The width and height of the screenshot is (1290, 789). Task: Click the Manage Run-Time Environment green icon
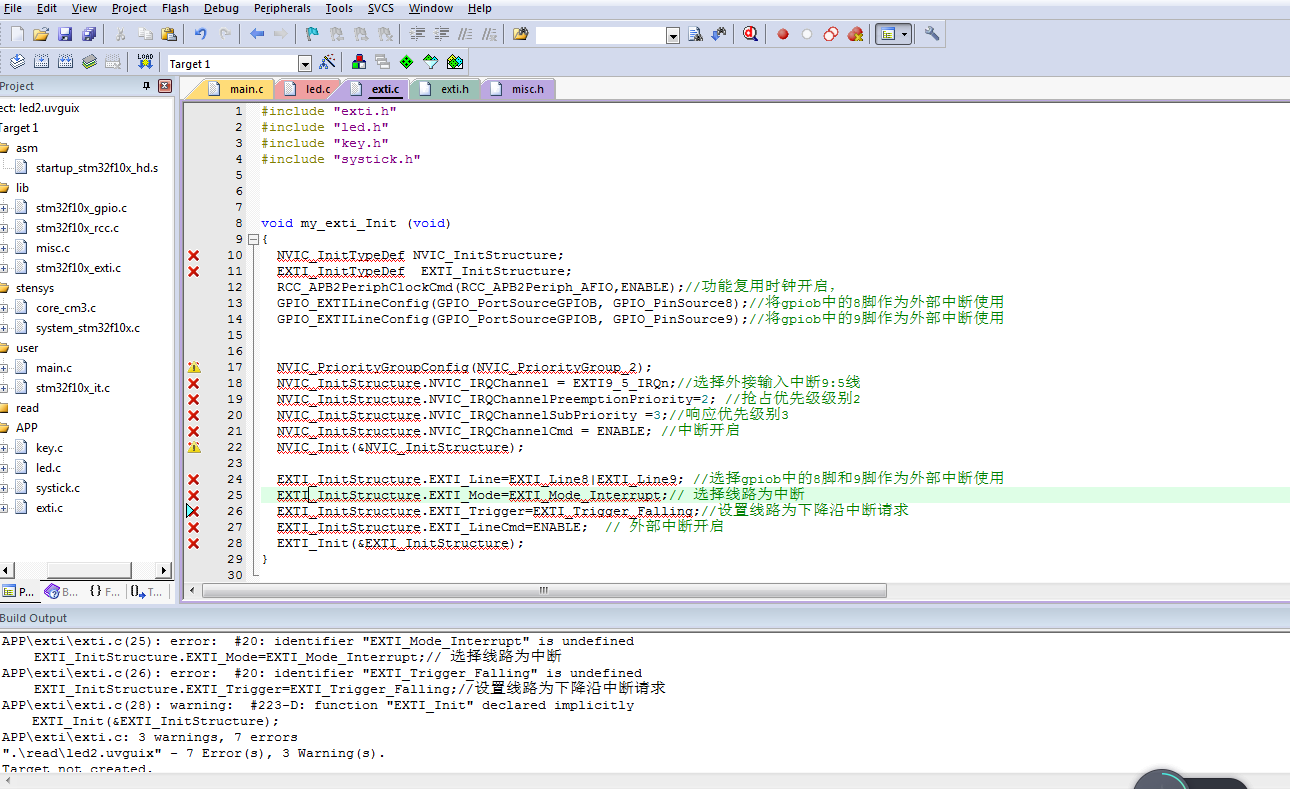pyautogui.click(x=406, y=62)
